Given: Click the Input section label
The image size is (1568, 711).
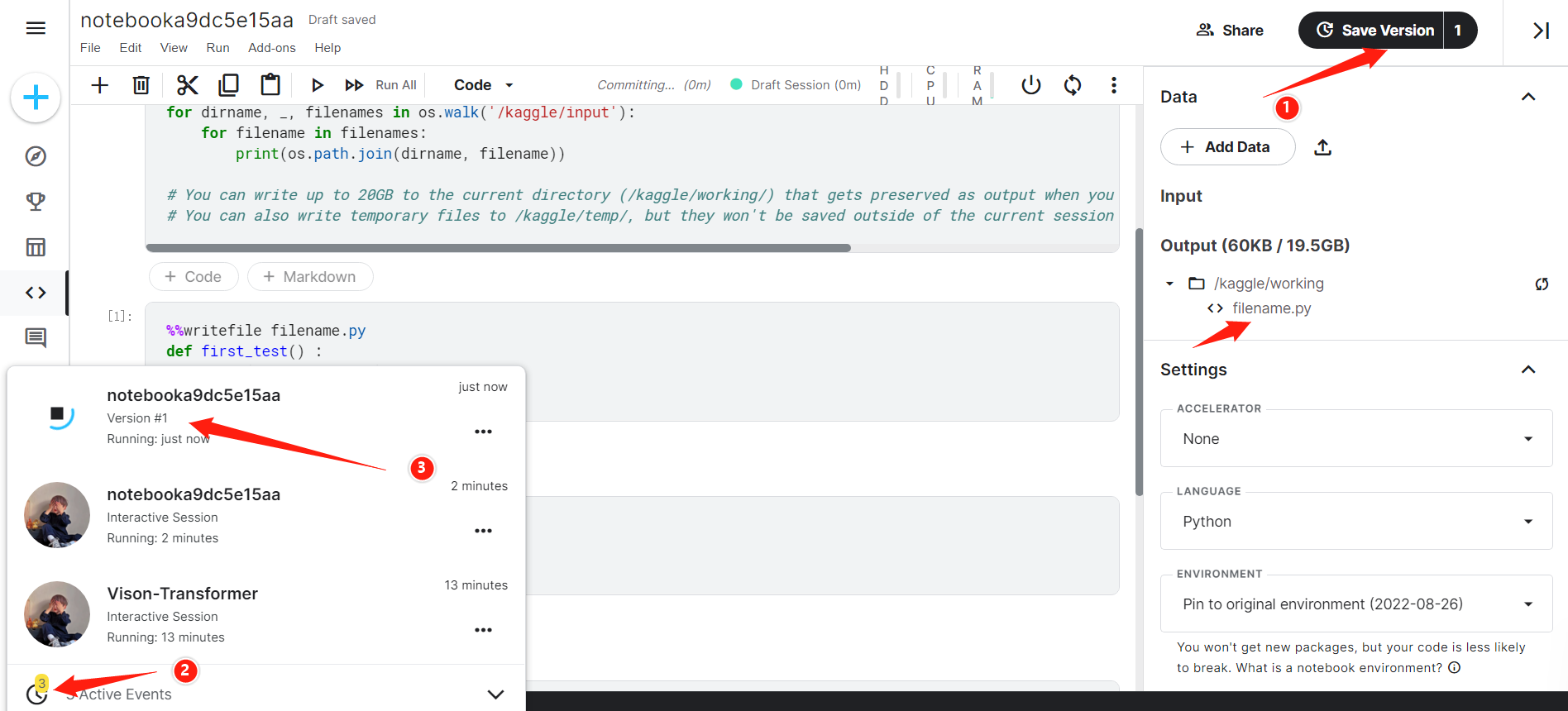Looking at the screenshot, I should [x=1181, y=196].
